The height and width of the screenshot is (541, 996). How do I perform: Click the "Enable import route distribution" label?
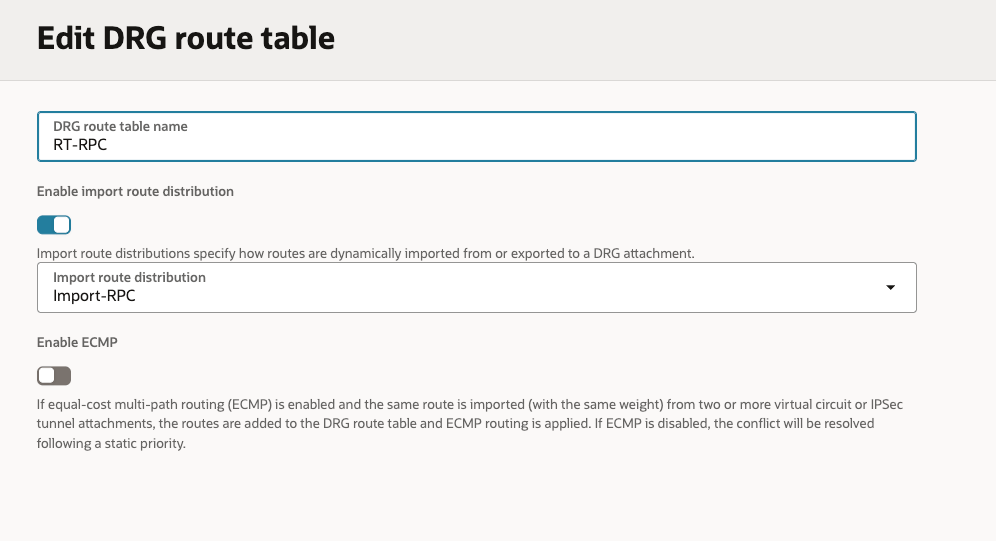point(135,191)
